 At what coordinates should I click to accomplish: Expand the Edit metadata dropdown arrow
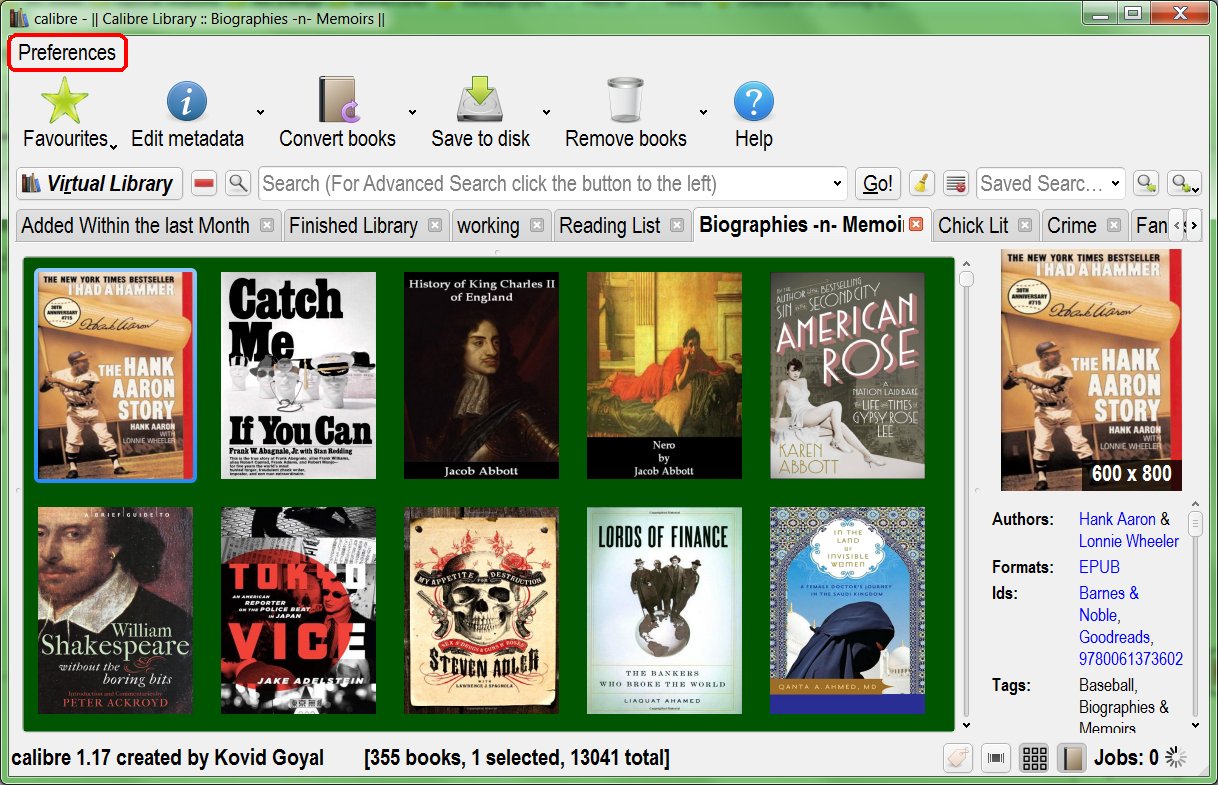tap(261, 112)
